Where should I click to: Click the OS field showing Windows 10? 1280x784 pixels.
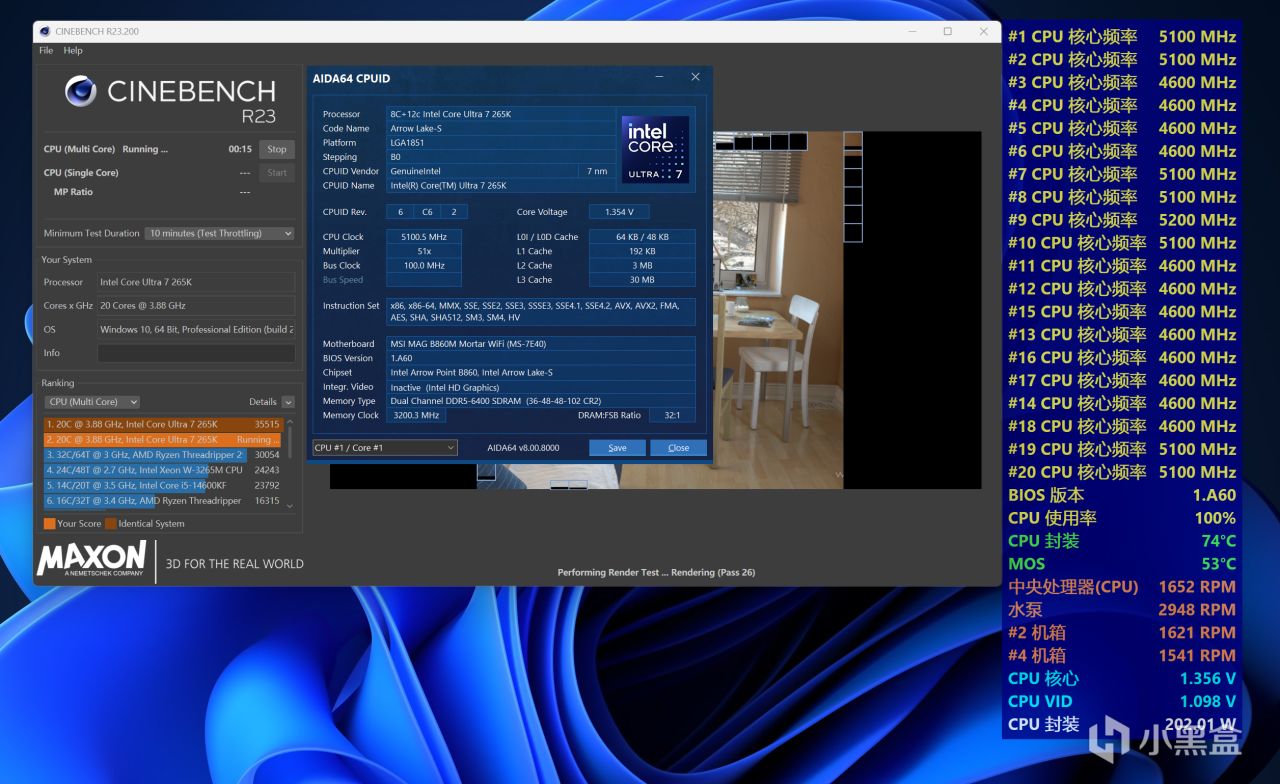pos(196,329)
